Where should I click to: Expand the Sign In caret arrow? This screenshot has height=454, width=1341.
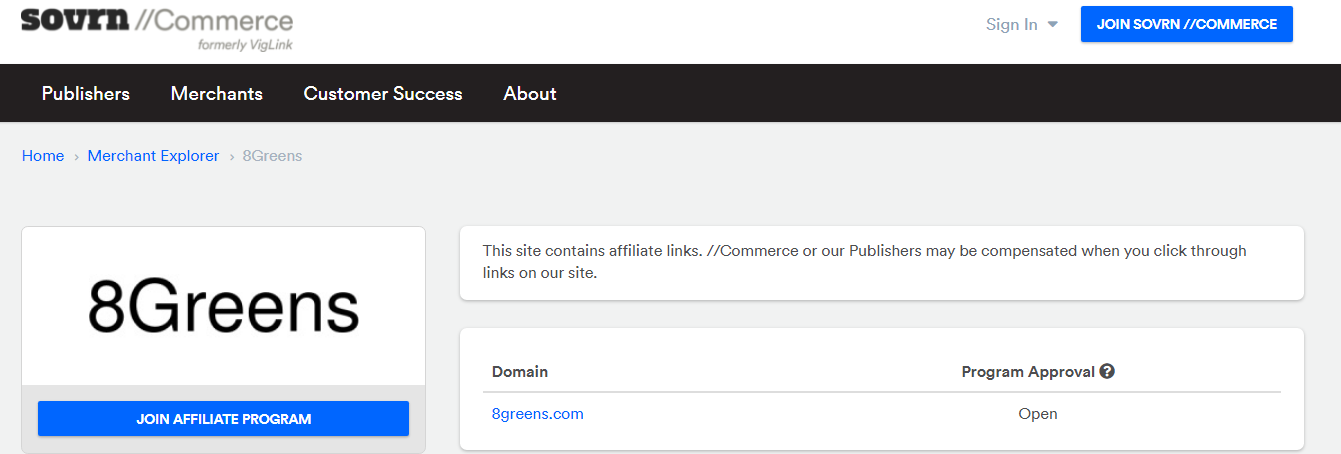coord(1052,25)
